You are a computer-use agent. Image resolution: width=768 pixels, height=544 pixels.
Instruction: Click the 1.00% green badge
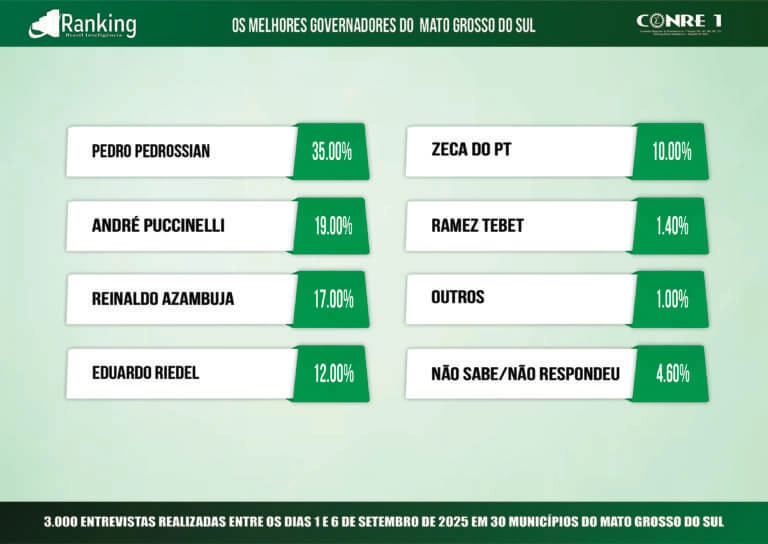pos(672,299)
